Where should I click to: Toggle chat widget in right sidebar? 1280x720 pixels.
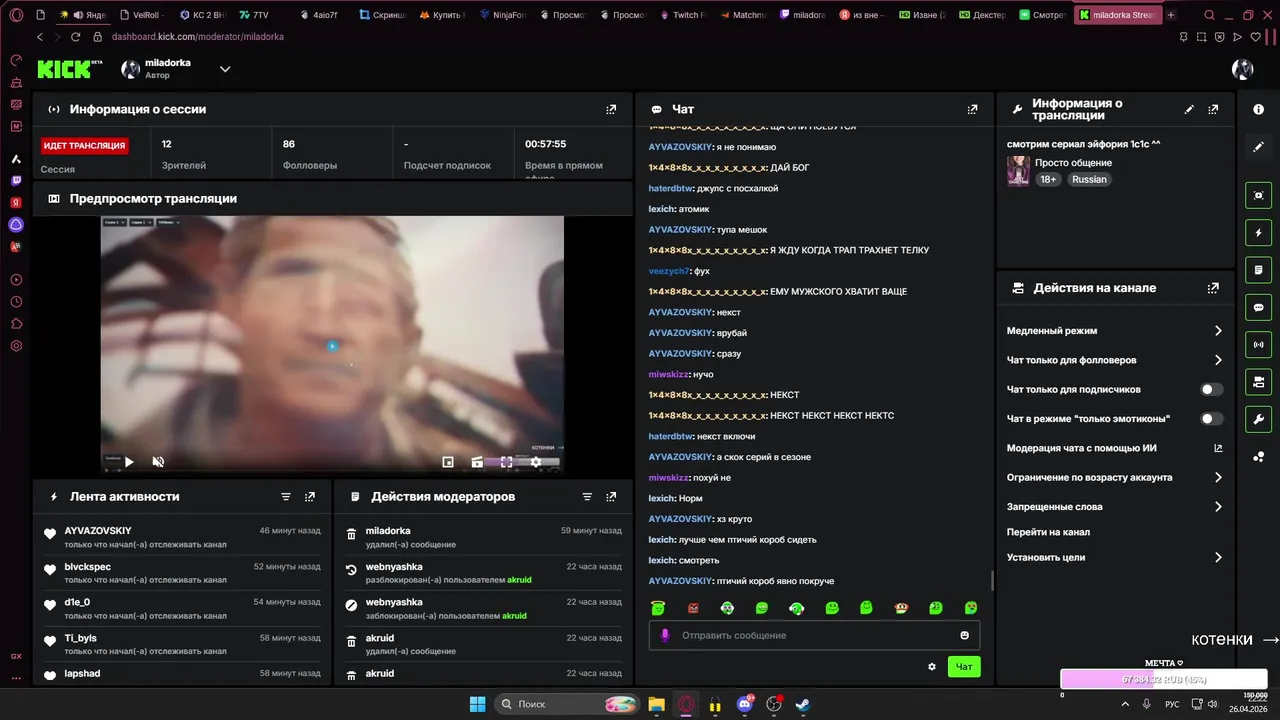pos(1259,307)
